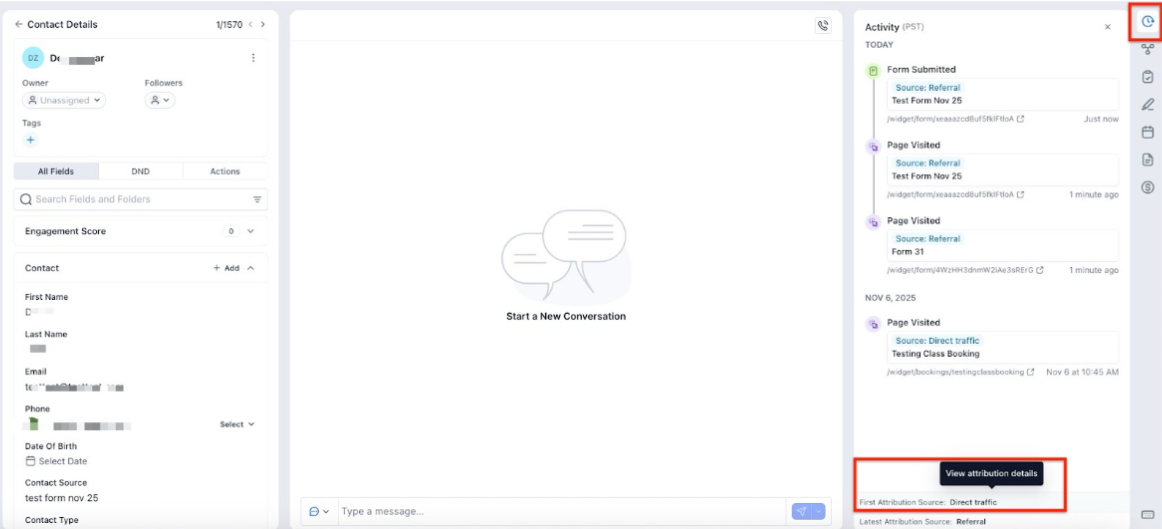Viewport: 1162px width, 529px height.
Task: Click the View attribution details tooltip
Action: pyautogui.click(x=992, y=474)
